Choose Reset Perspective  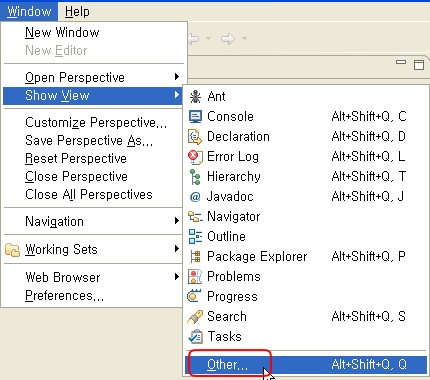93,159
